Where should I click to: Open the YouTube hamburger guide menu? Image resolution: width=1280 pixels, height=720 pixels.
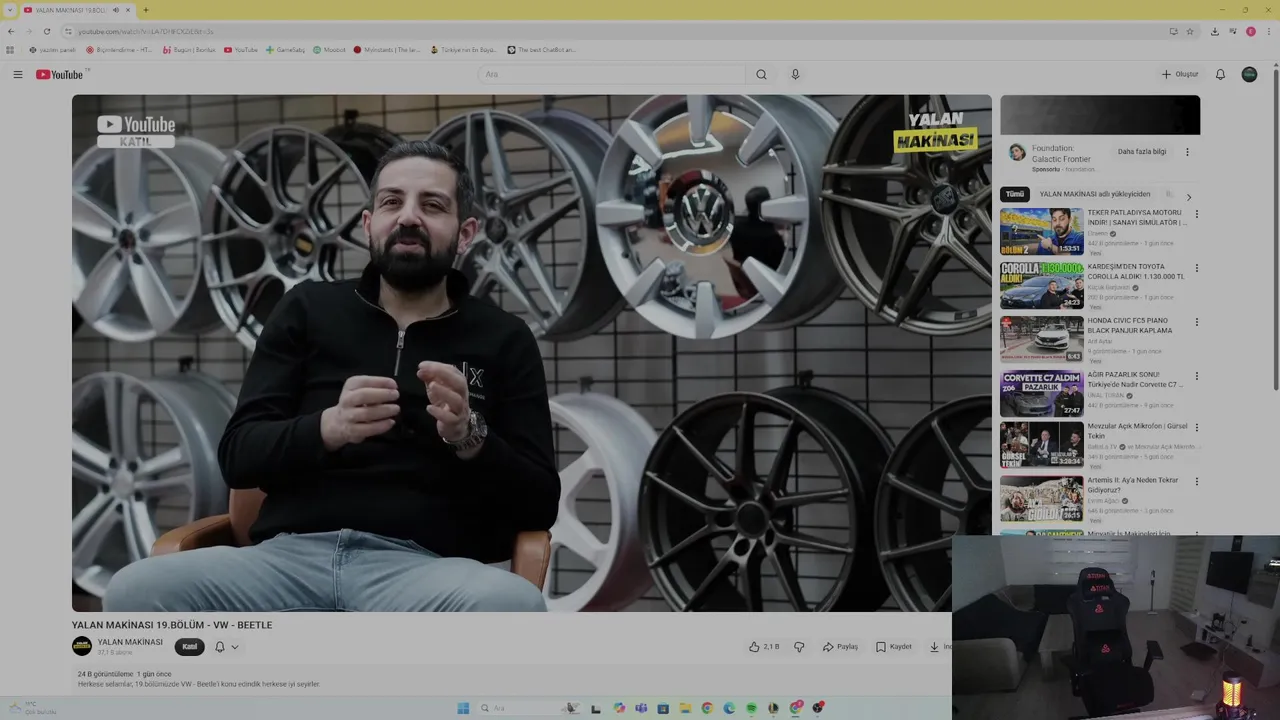pyautogui.click(x=17, y=74)
